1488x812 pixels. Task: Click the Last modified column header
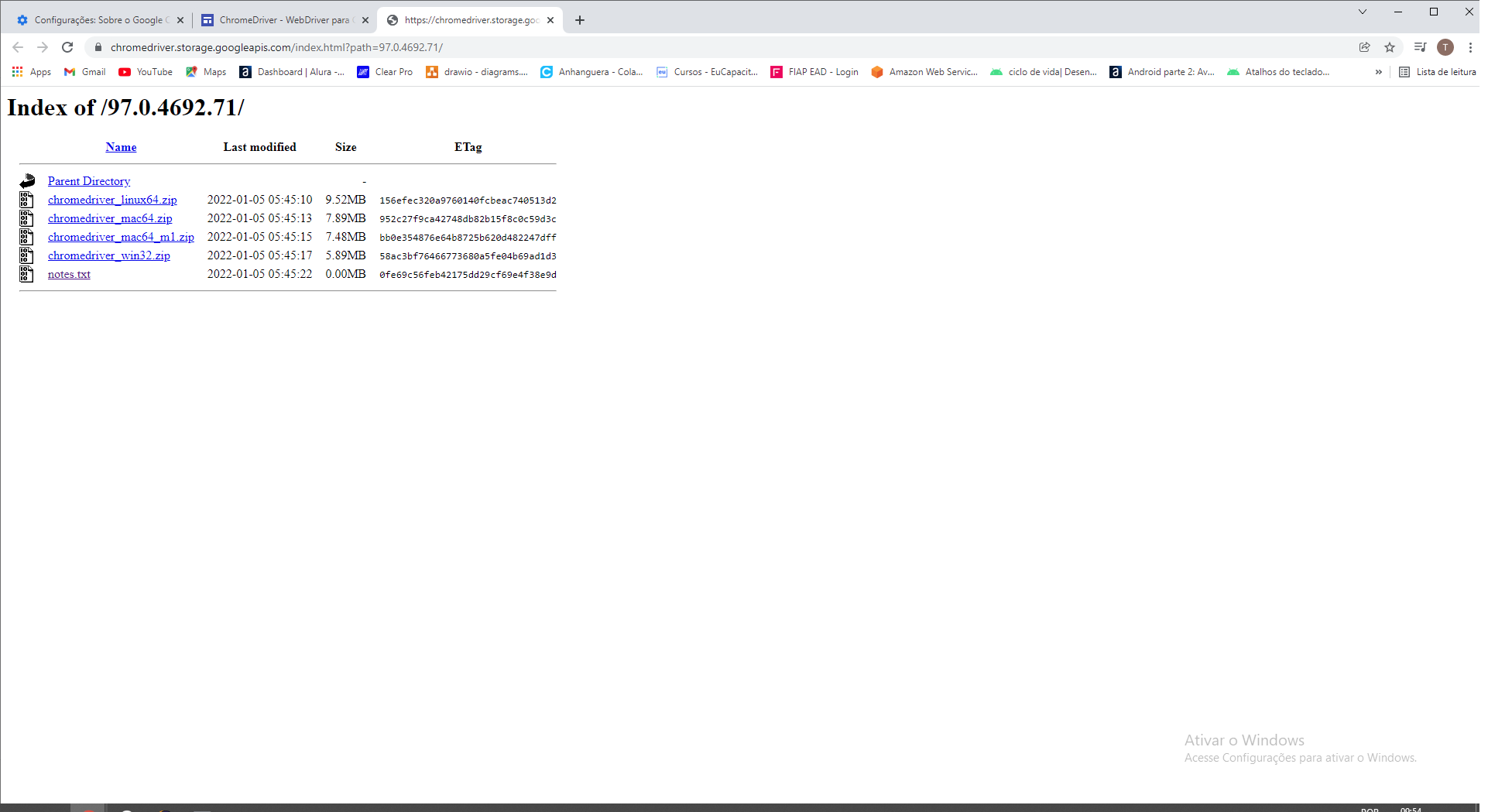259,147
